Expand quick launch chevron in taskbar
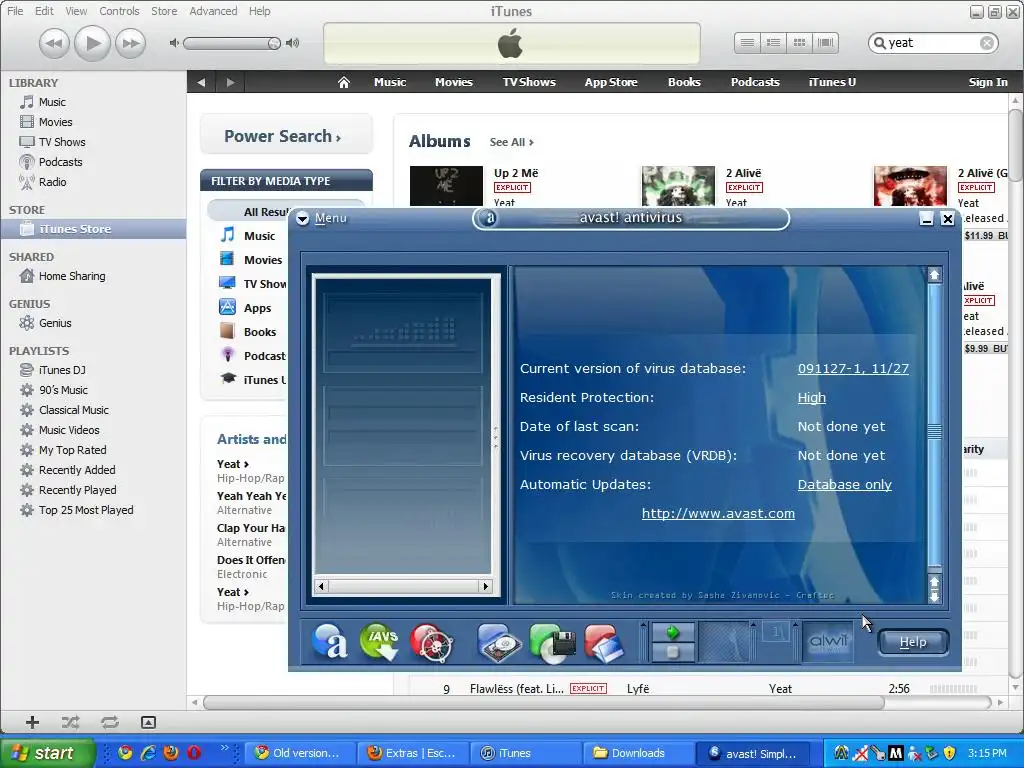The image size is (1024, 768). coord(225,748)
